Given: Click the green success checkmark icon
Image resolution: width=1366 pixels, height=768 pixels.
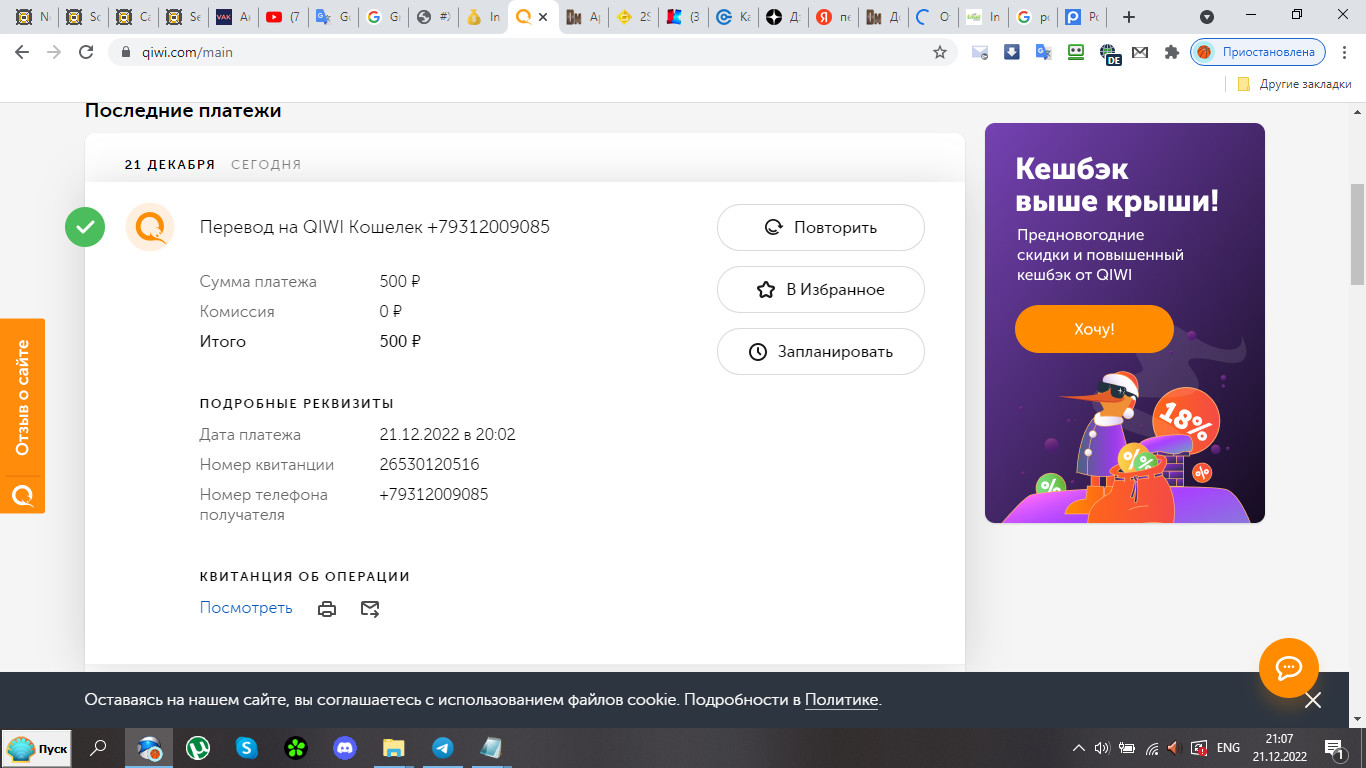Looking at the screenshot, I should point(85,227).
